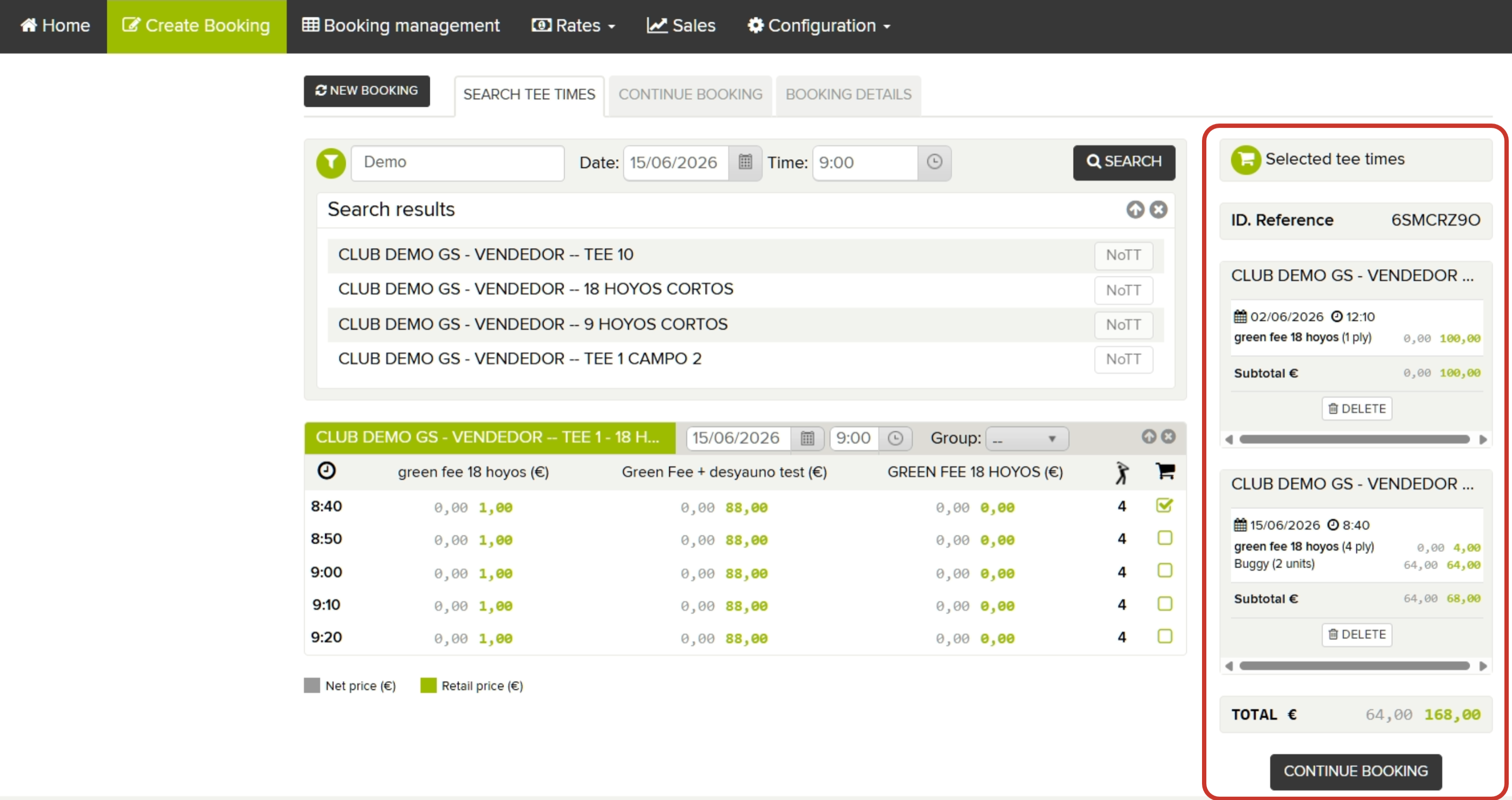
Task: Close the Search results panel
Action: tap(1158, 210)
